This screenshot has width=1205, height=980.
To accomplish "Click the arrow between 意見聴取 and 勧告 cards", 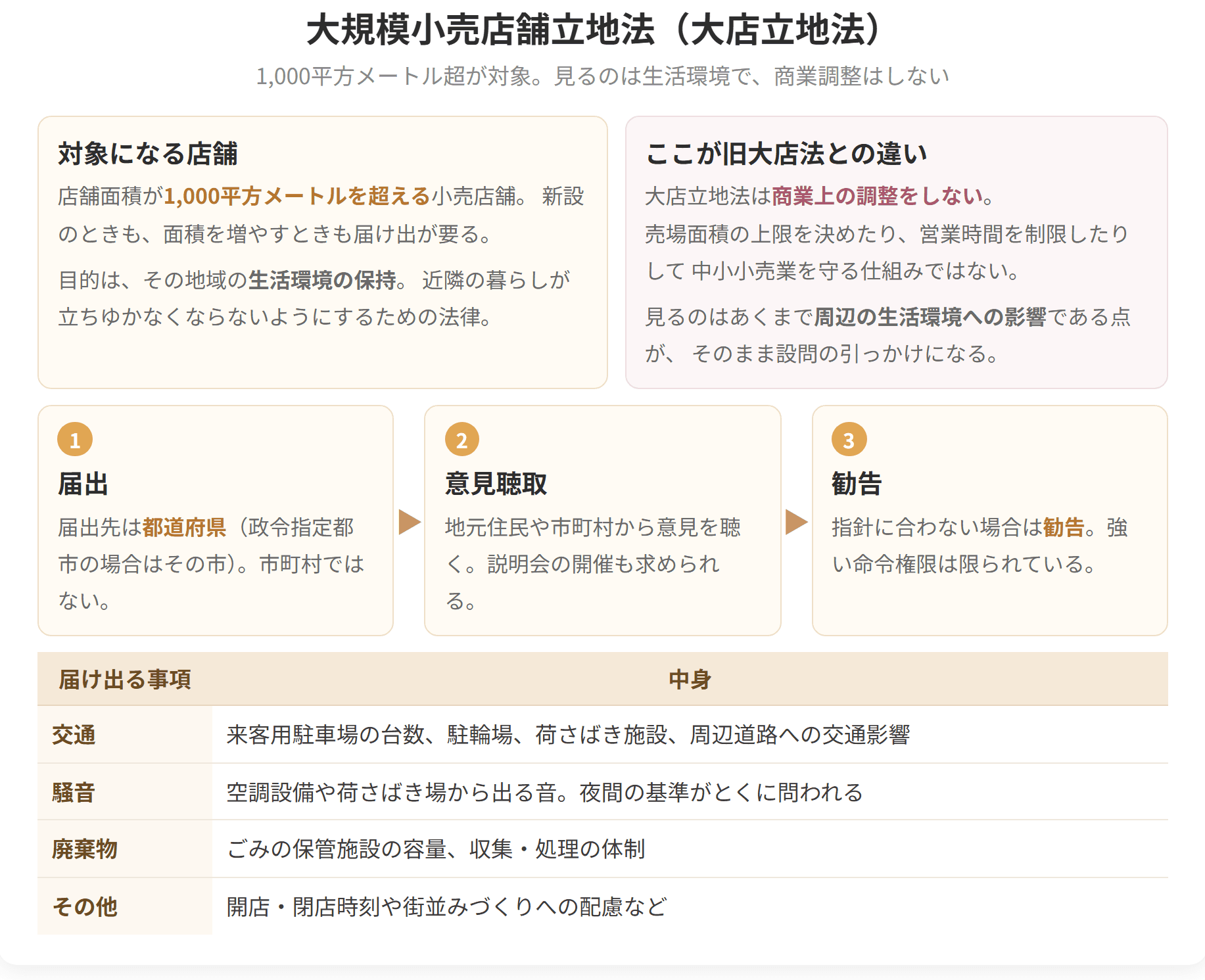I will pos(797,522).
